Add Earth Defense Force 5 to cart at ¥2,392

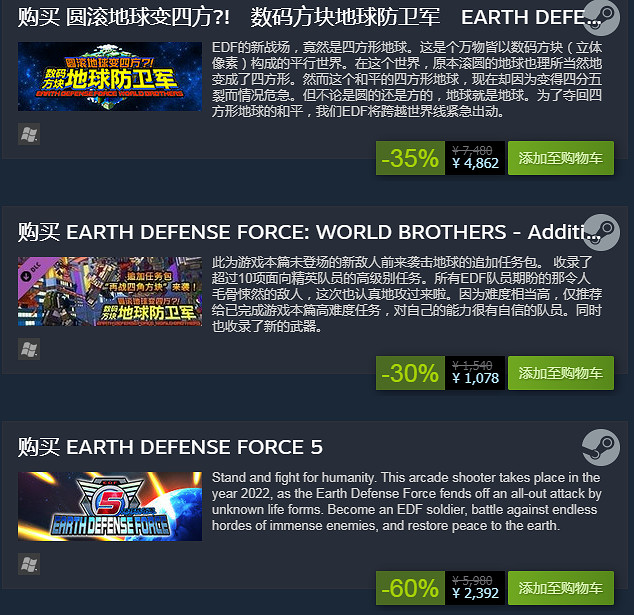pyautogui.click(x=561, y=588)
